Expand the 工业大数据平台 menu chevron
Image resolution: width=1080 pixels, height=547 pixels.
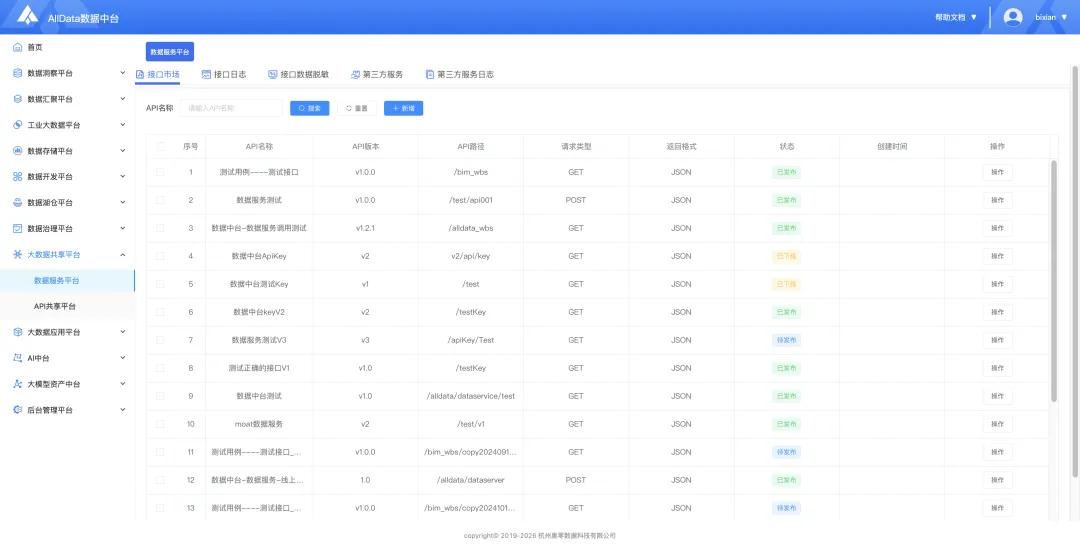[x=123, y=125]
